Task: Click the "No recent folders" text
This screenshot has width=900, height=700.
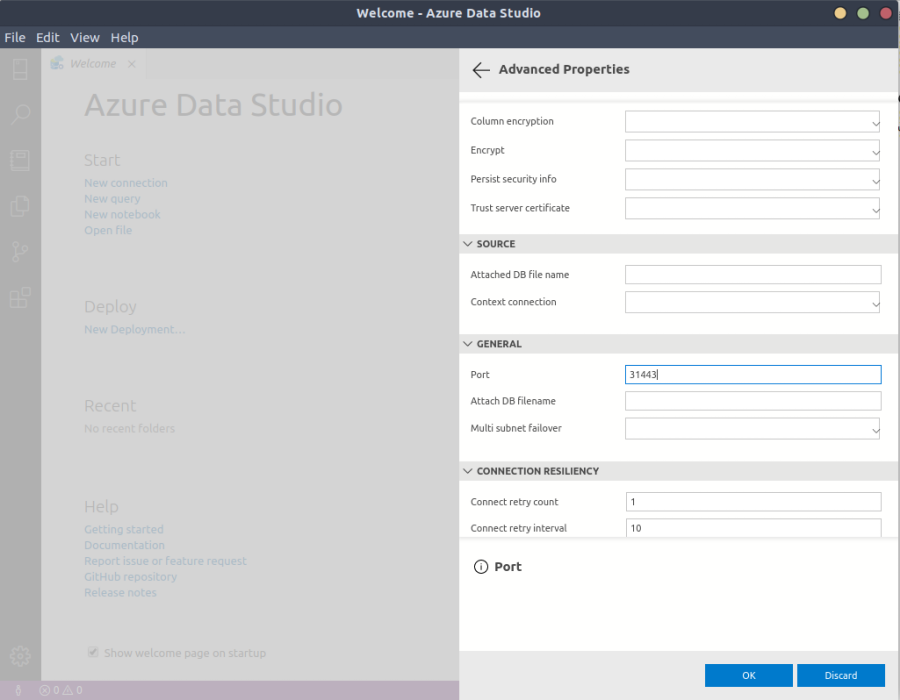Action: click(x=129, y=429)
